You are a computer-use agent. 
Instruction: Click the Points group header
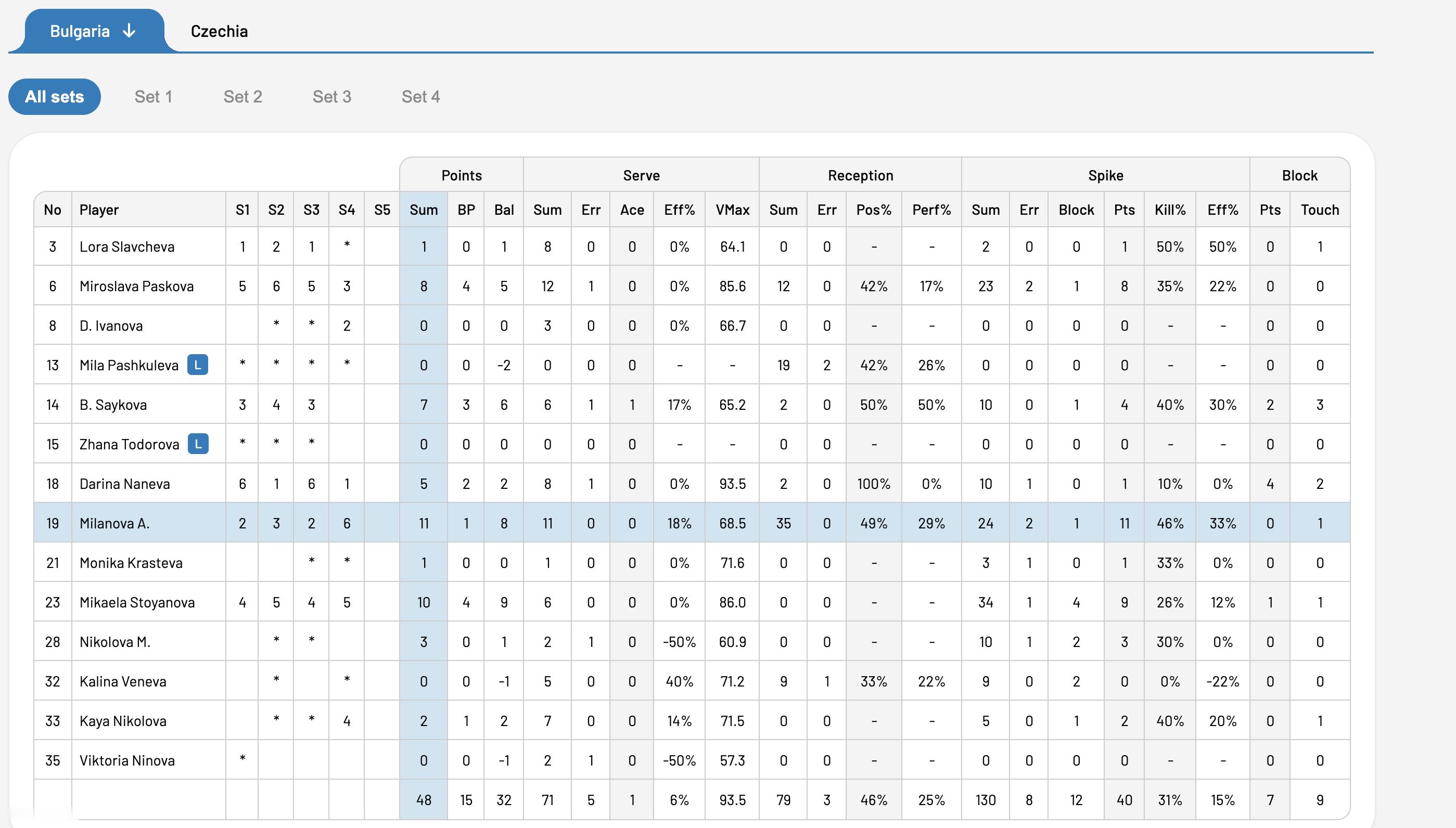(x=462, y=175)
